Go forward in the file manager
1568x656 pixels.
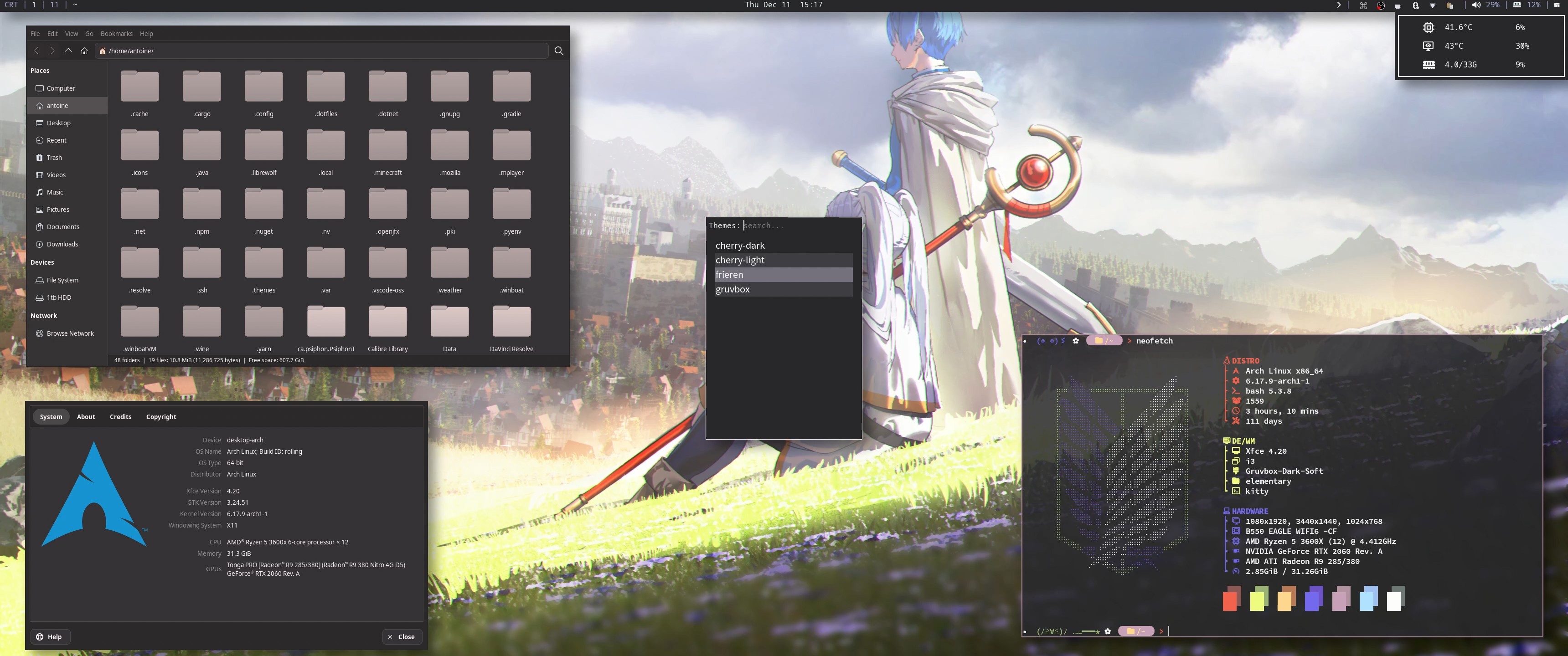pyautogui.click(x=52, y=51)
